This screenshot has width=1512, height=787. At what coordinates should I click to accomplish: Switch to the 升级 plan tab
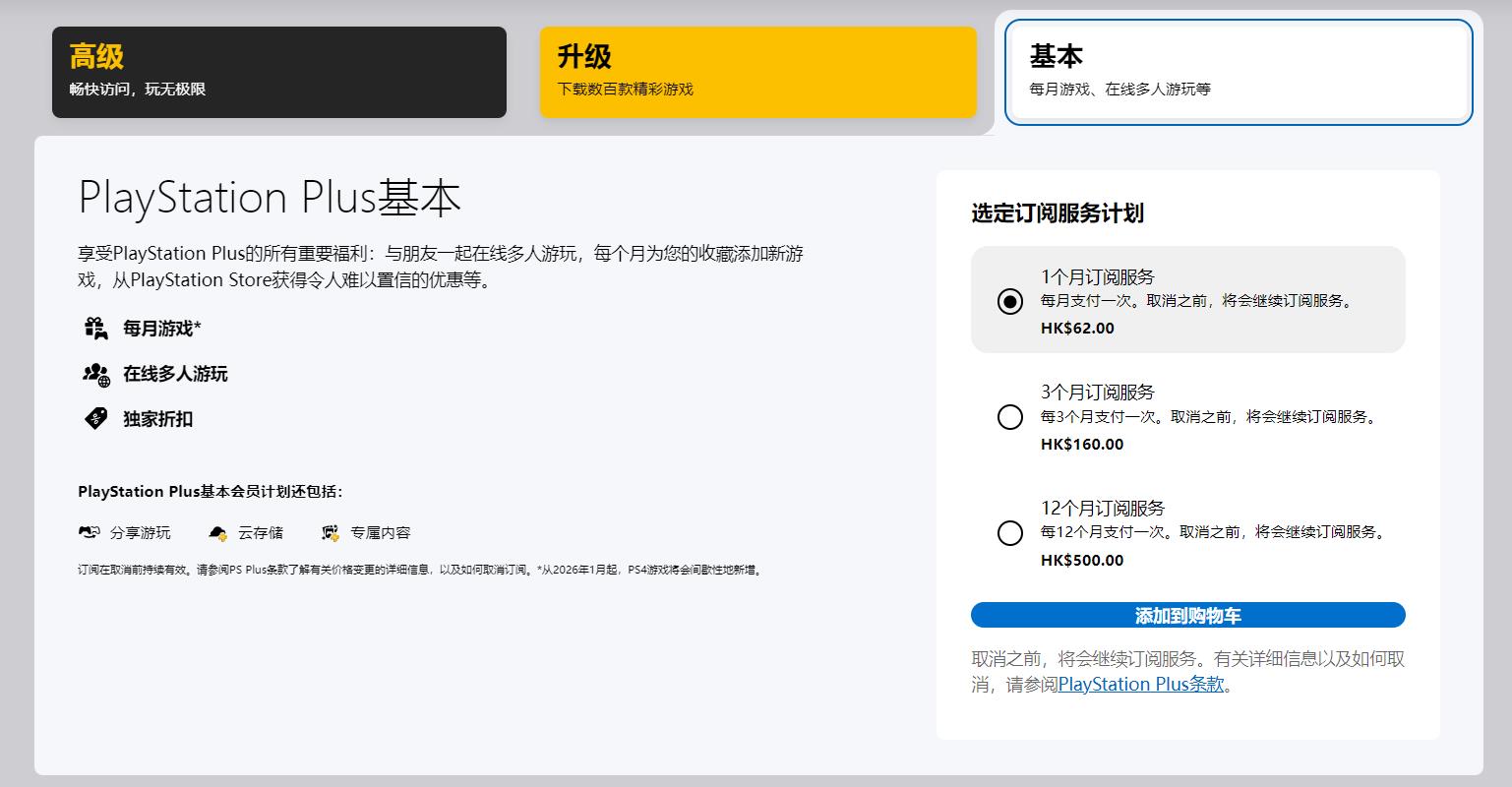(757, 72)
